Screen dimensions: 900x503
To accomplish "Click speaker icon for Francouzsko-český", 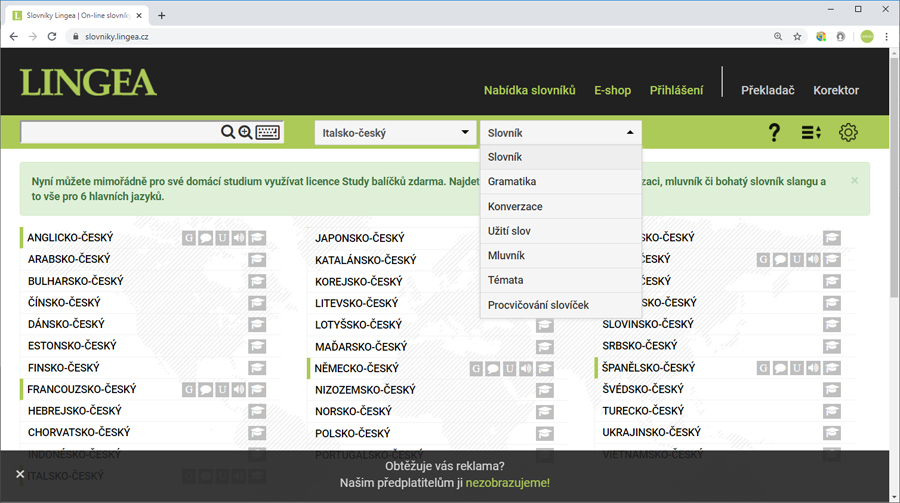I will (239, 390).
